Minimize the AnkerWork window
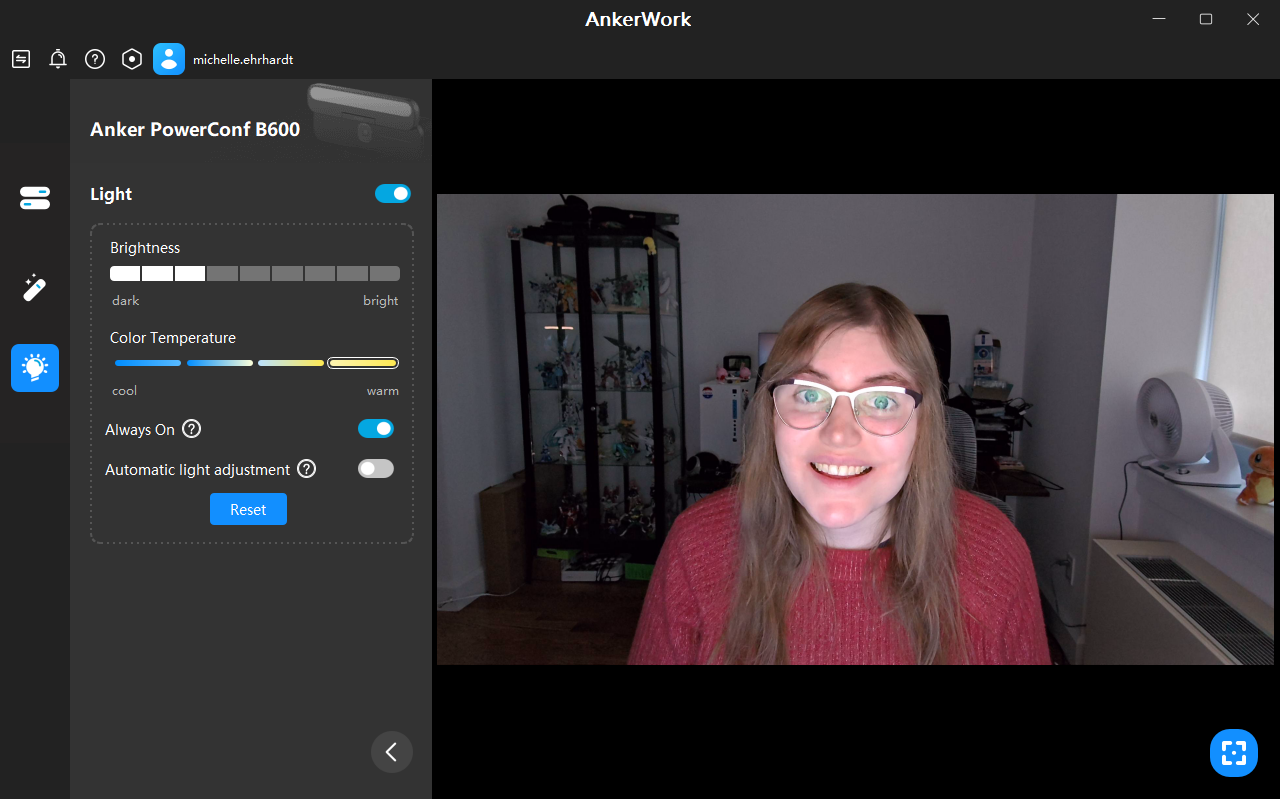This screenshot has width=1280, height=799. coord(1159,19)
